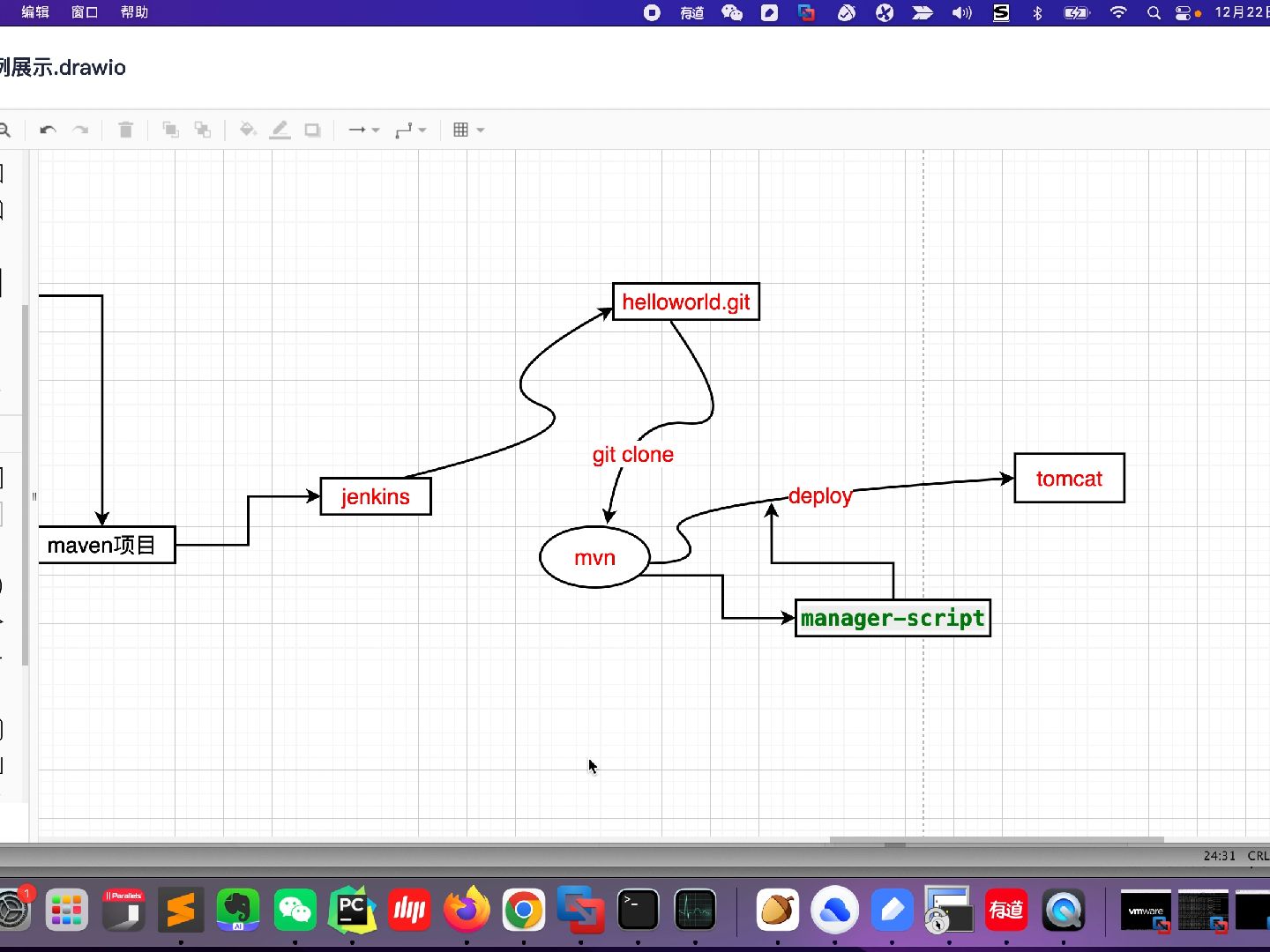Toggle the Shadow icon in the toolbar
Image resolution: width=1270 pixels, height=952 pixels.
[312, 130]
